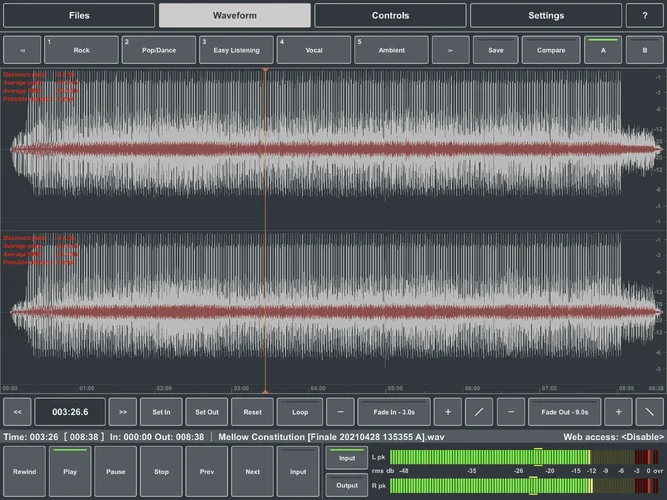Select the rising fade-in curve shape icon
The width and height of the screenshot is (667, 500).
[x=479, y=411]
